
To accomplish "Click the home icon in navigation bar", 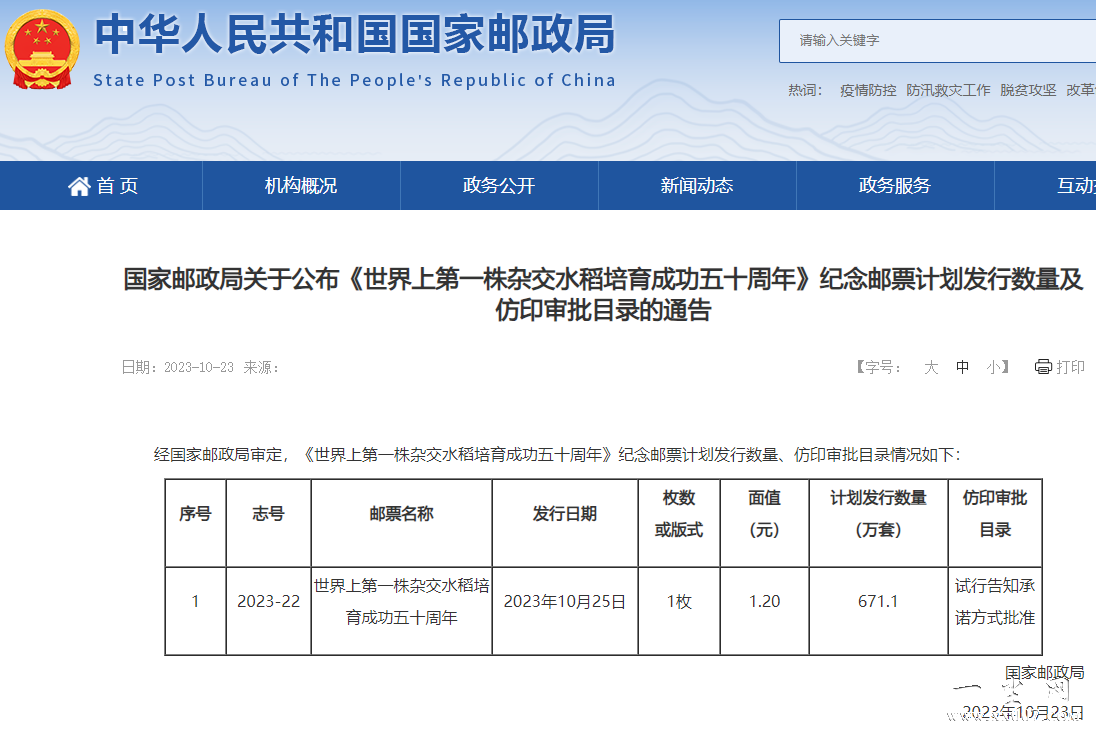I will [79, 186].
